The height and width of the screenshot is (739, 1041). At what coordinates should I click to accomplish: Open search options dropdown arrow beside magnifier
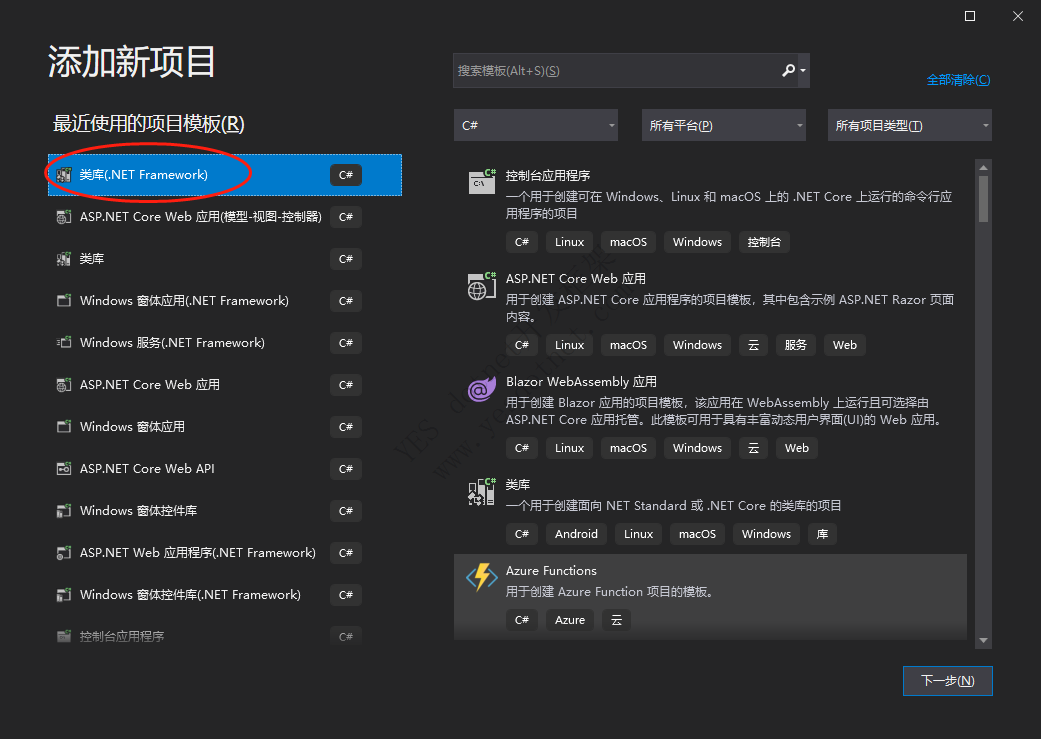tap(803, 70)
